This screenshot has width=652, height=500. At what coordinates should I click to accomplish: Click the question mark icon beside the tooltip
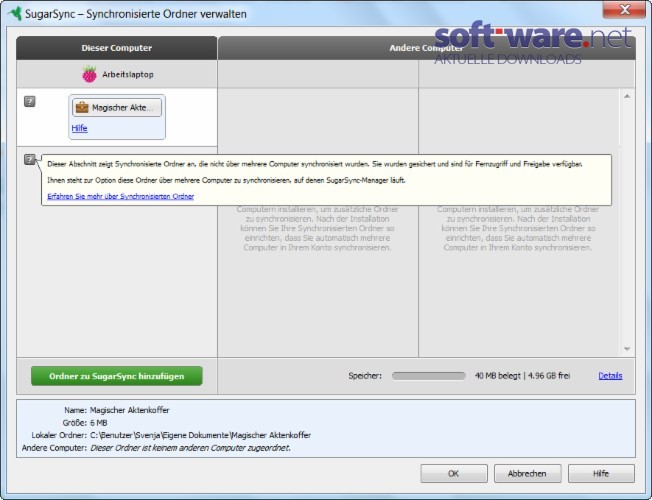[30, 159]
